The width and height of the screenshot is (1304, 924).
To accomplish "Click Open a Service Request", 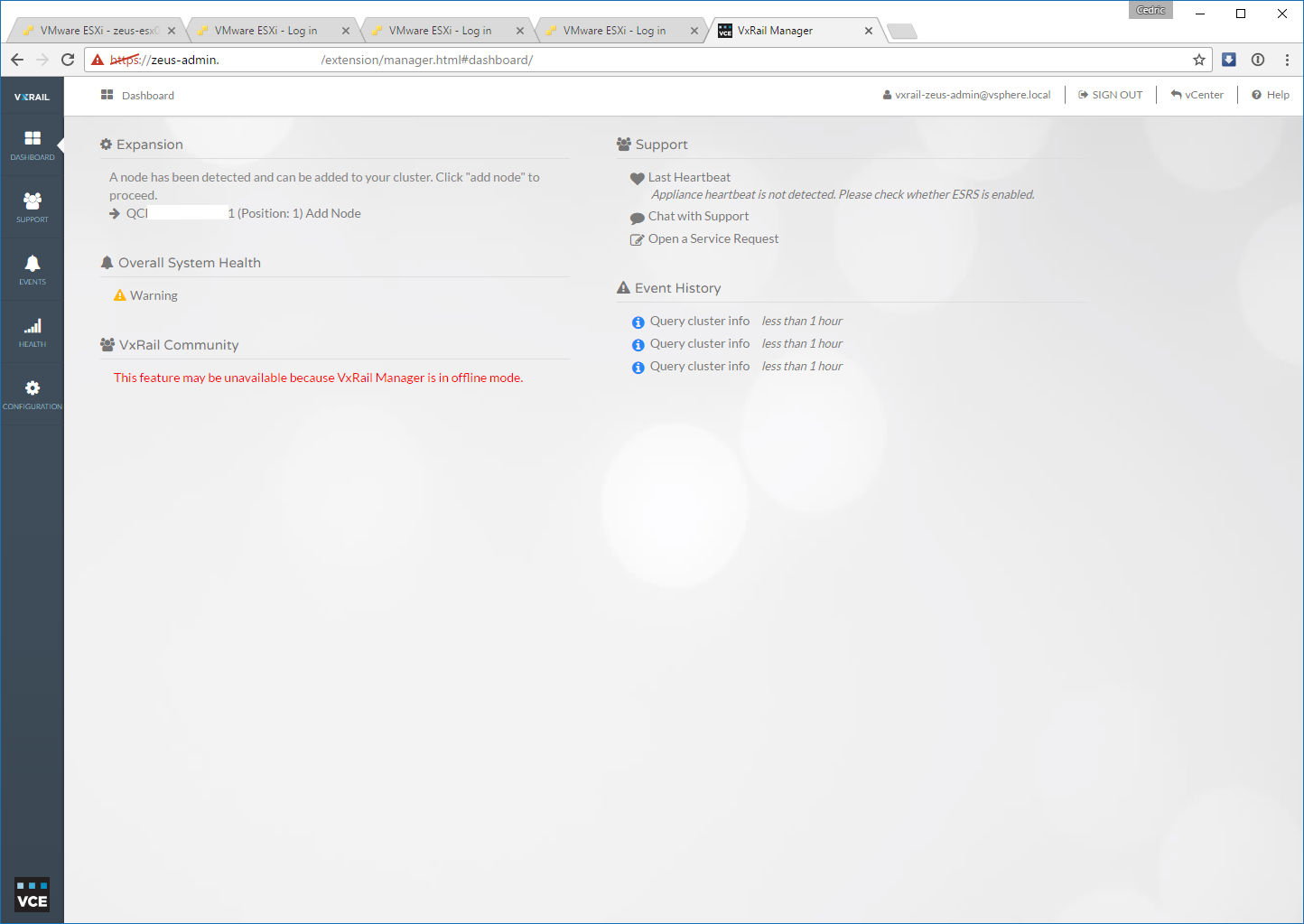I will [x=713, y=239].
